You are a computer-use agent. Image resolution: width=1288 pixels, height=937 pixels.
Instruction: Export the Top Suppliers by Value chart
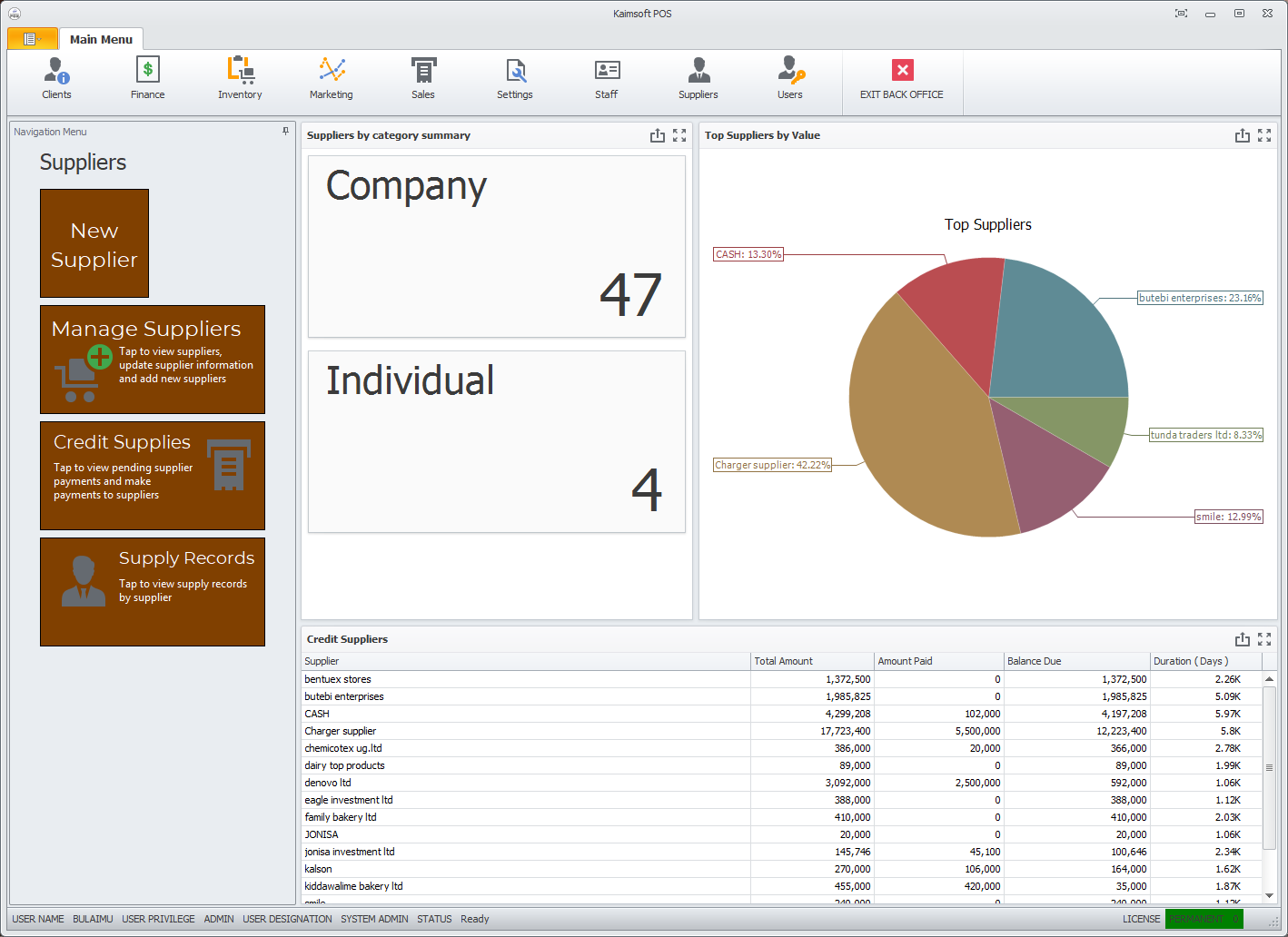tap(1243, 135)
